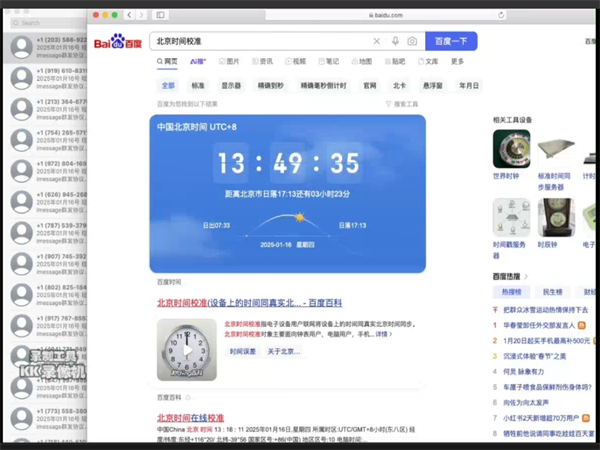Open the 民生榜 hot list tab

point(552,292)
